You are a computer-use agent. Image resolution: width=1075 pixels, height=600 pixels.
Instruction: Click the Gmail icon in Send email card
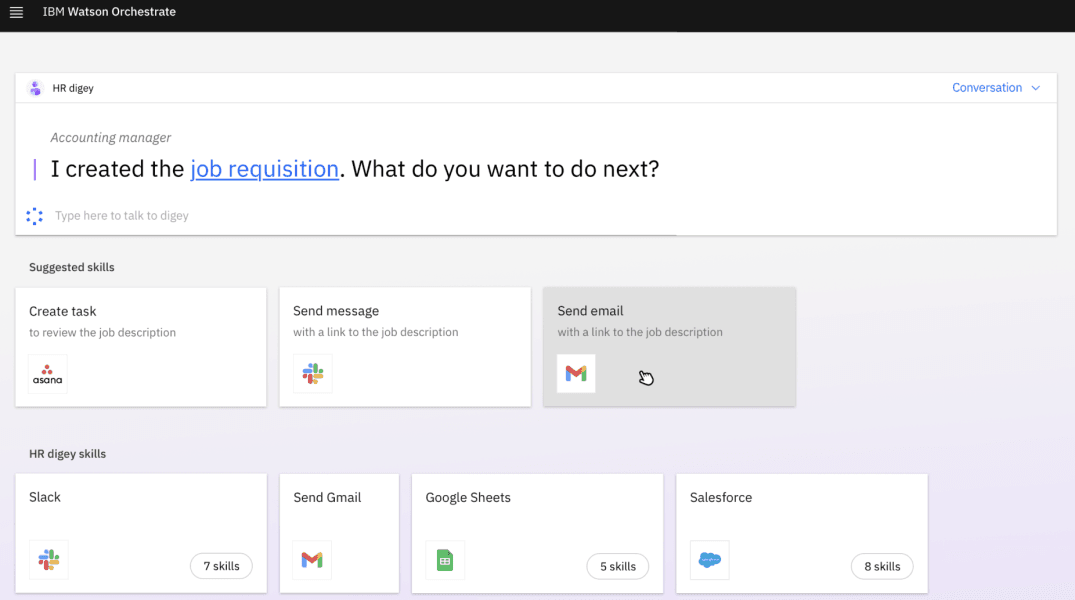click(576, 373)
